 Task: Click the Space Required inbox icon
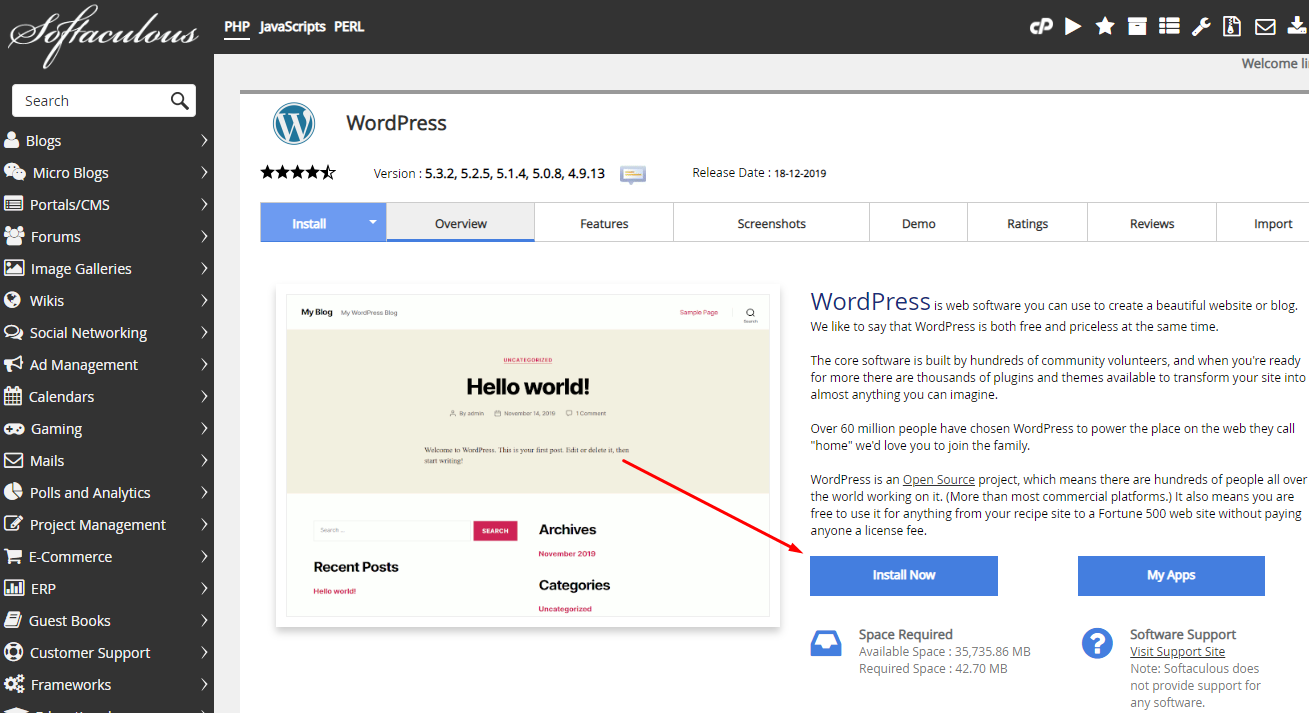pyautogui.click(x=827, y=644)
